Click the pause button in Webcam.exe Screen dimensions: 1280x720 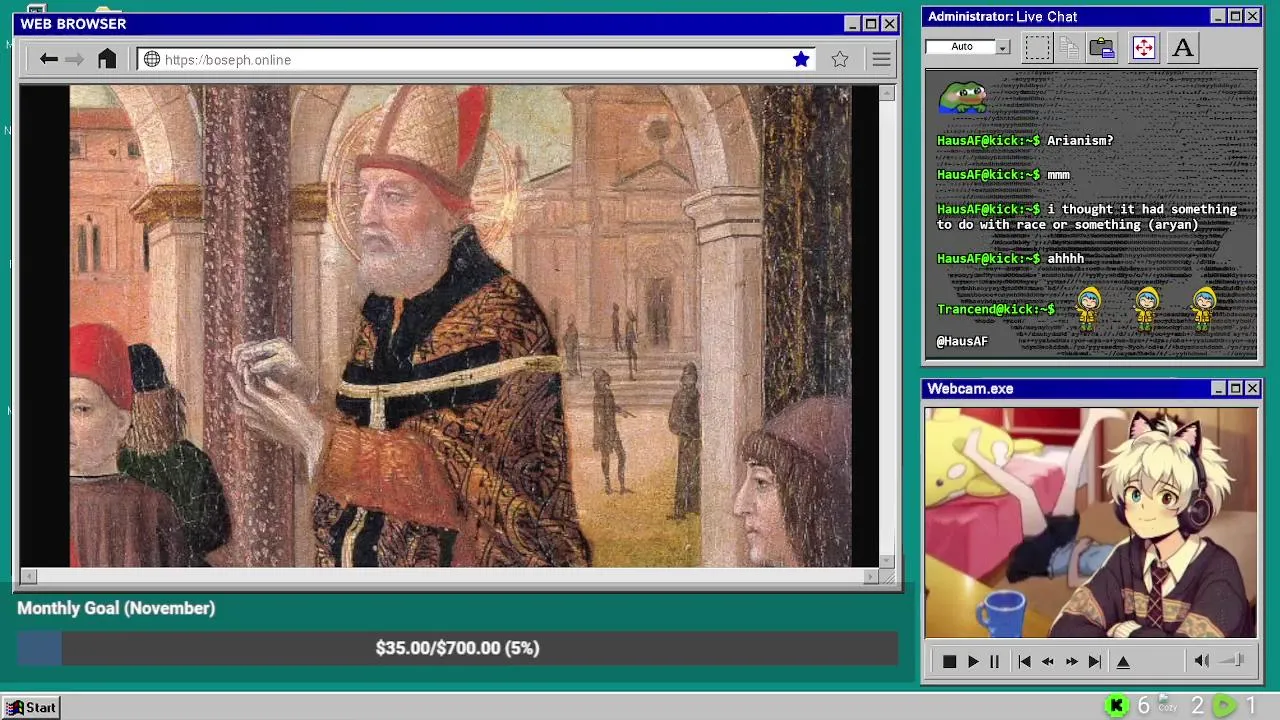[x=994, y=661]
